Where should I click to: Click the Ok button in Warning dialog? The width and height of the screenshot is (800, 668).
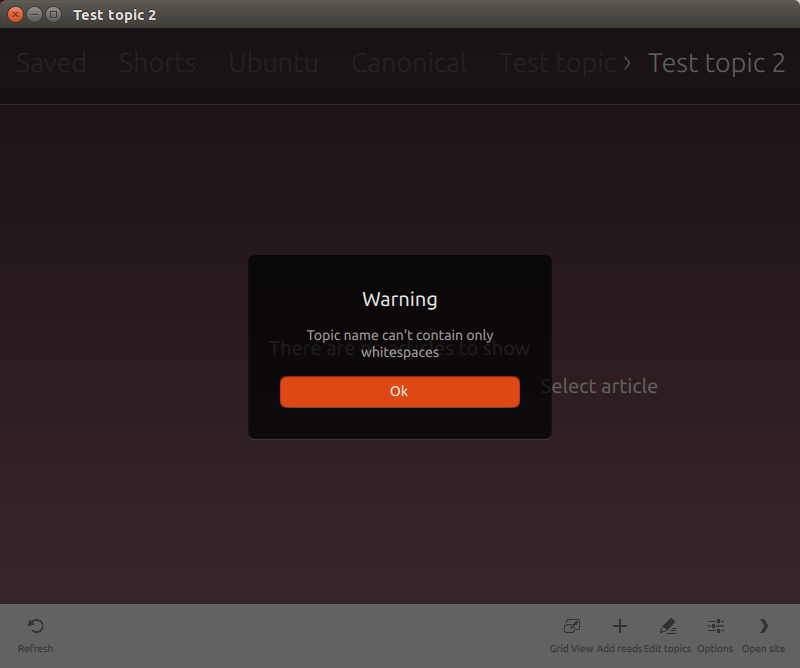click(x=399, y=392)
